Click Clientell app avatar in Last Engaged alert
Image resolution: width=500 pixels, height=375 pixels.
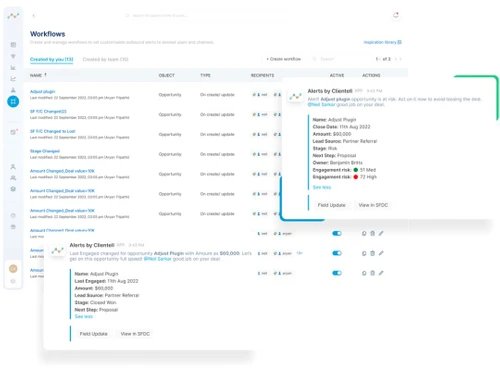point(57,251)
